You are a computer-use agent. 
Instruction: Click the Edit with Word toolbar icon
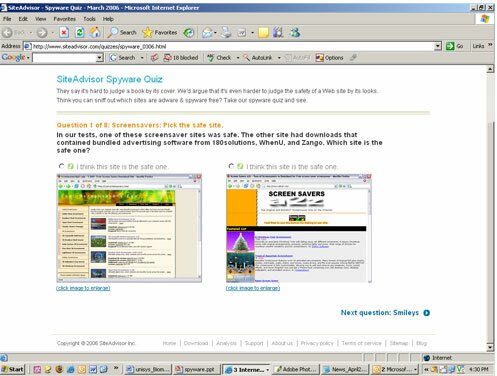coord(242,32)
